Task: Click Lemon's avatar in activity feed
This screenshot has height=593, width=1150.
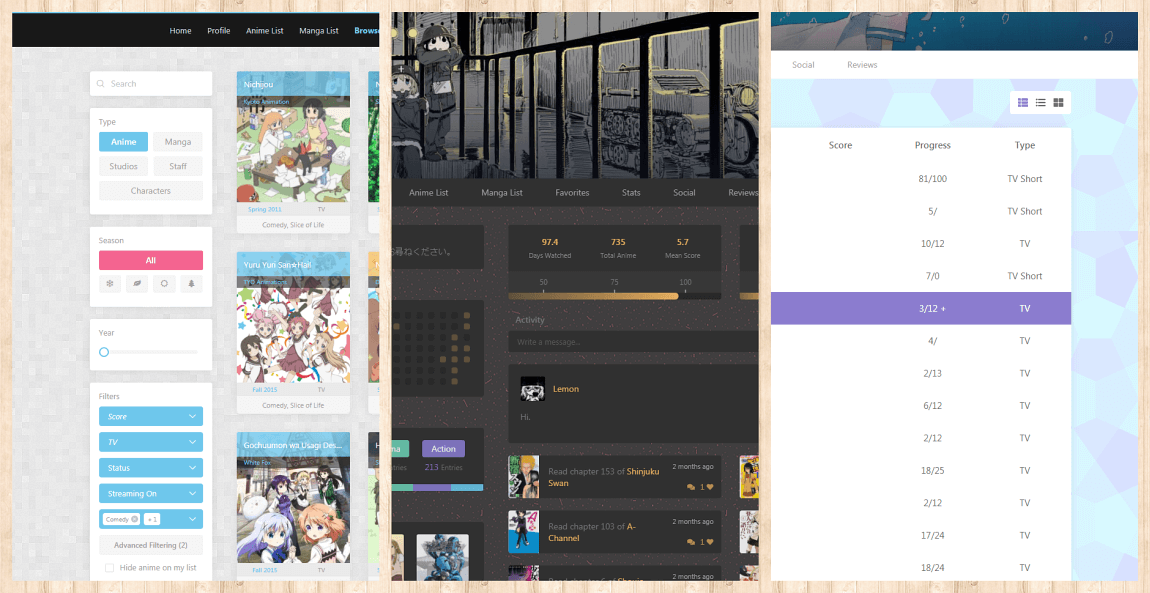Action: pos(532,388)
